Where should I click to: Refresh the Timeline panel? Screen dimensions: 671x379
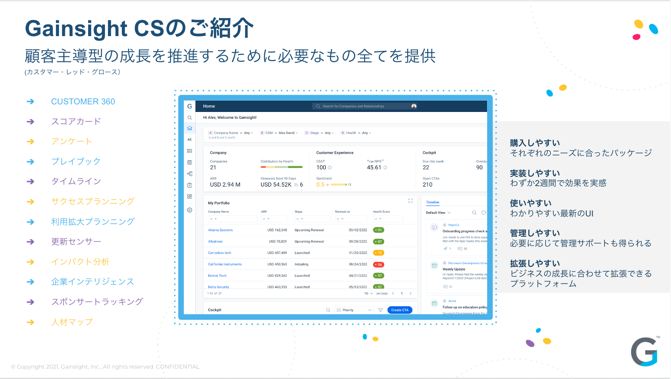tap(484, 213)
